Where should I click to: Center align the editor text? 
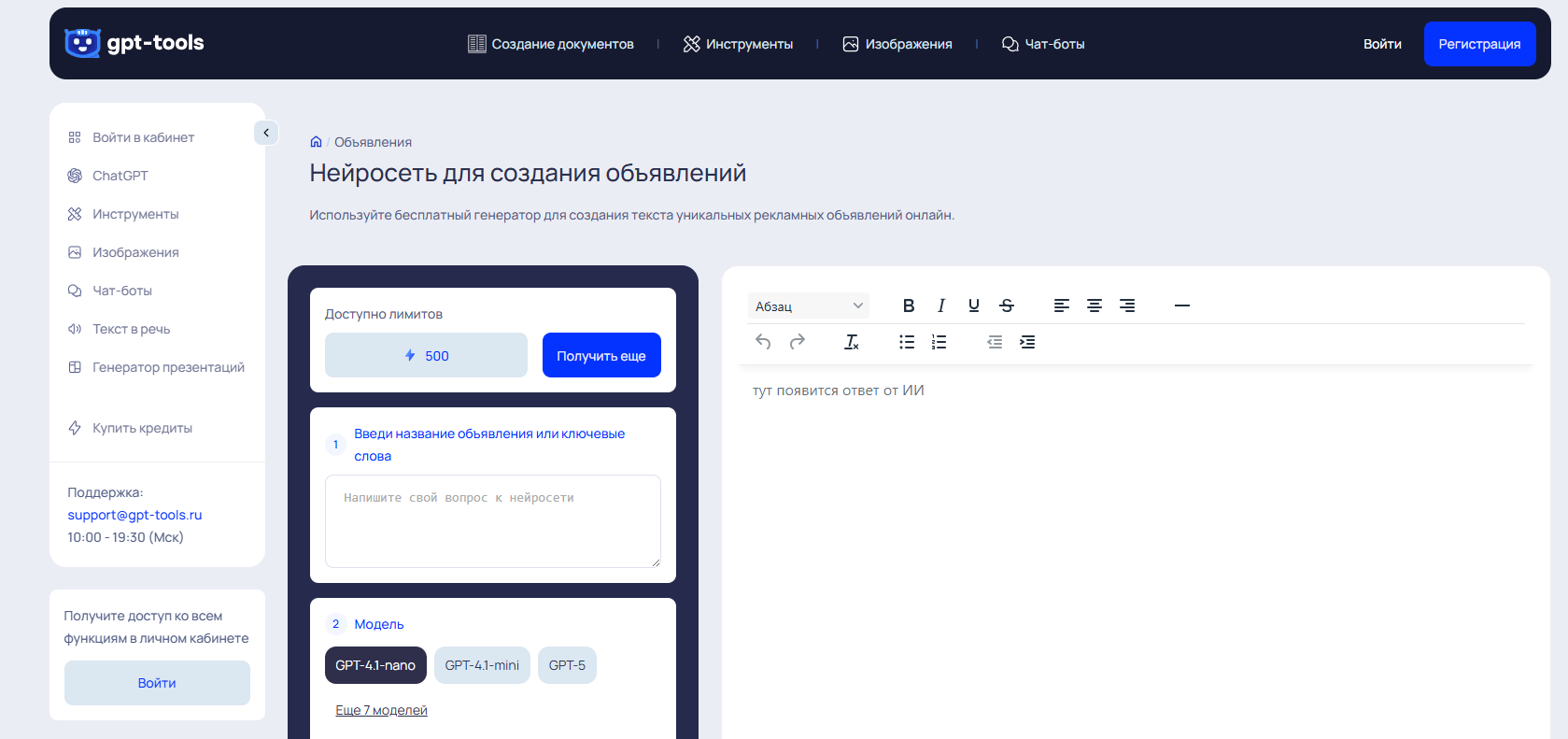pos(1094,306)
